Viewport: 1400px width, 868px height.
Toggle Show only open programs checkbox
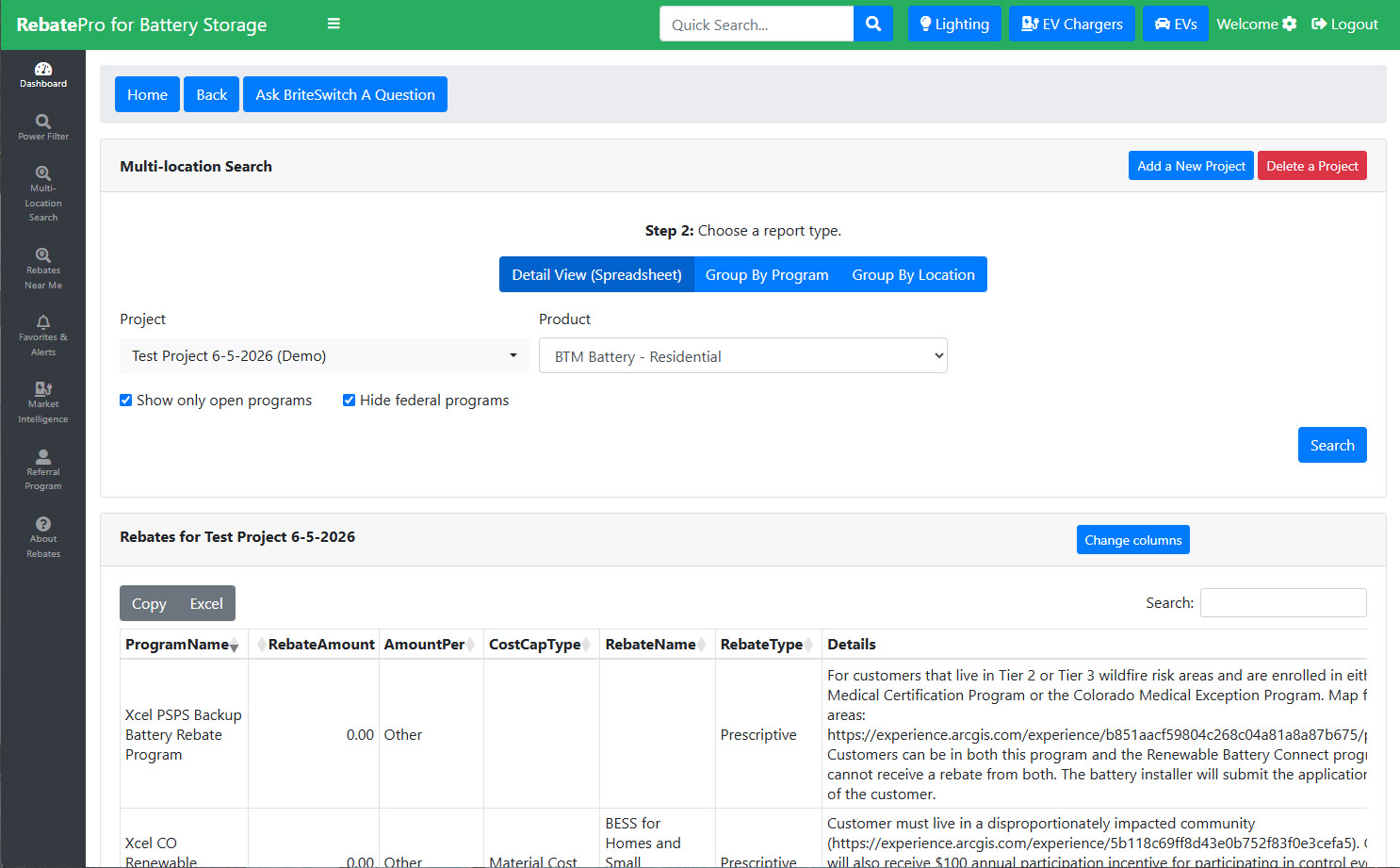pyautogui.click(x=126, y=401)
